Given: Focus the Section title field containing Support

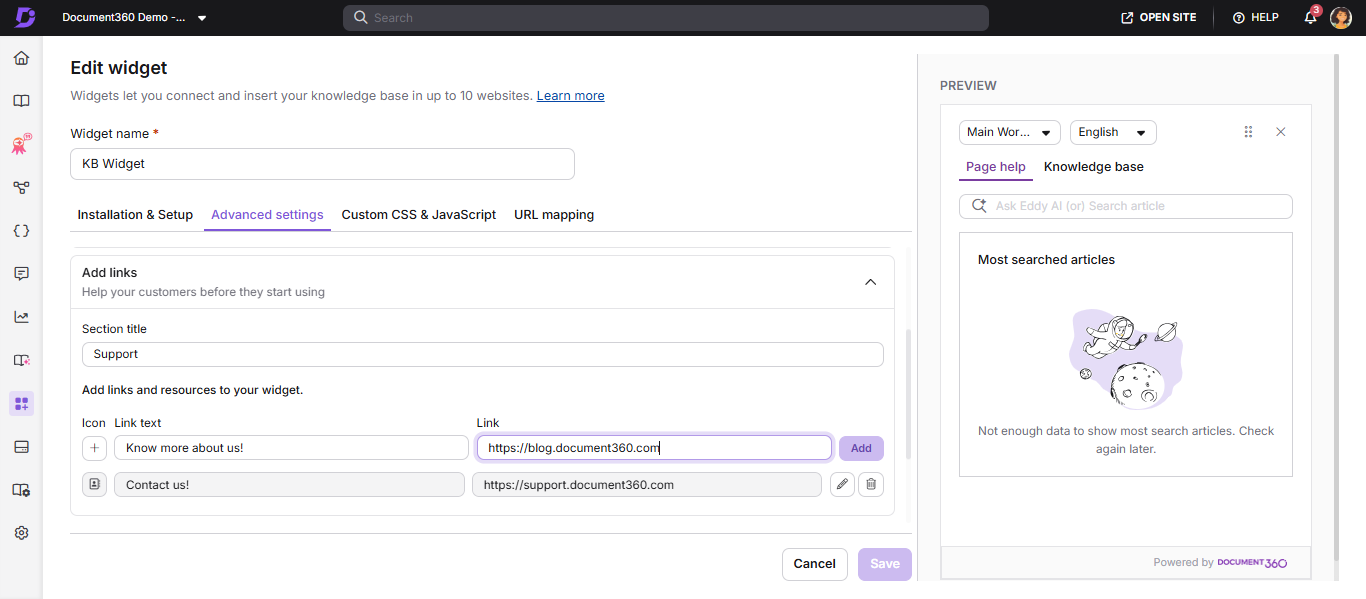Looking at the screenshot, I should (x=483, y=354).
